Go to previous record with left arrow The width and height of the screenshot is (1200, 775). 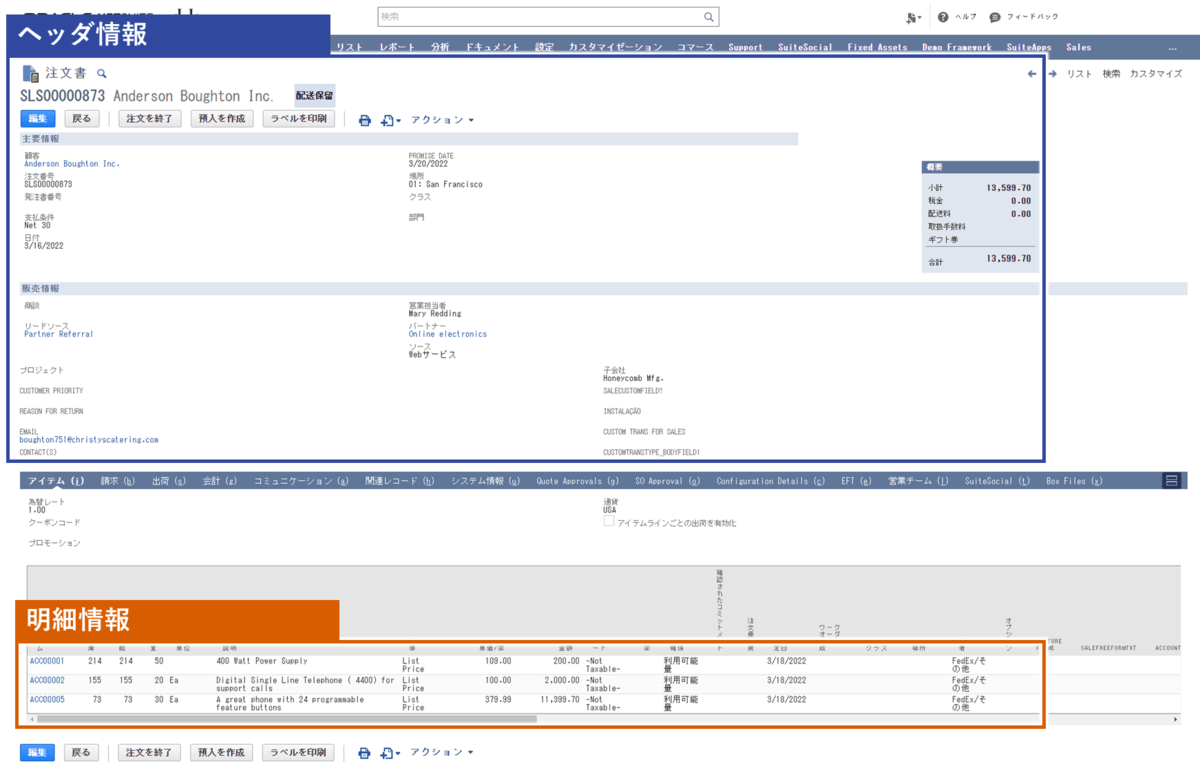[x=1032, y=74]
